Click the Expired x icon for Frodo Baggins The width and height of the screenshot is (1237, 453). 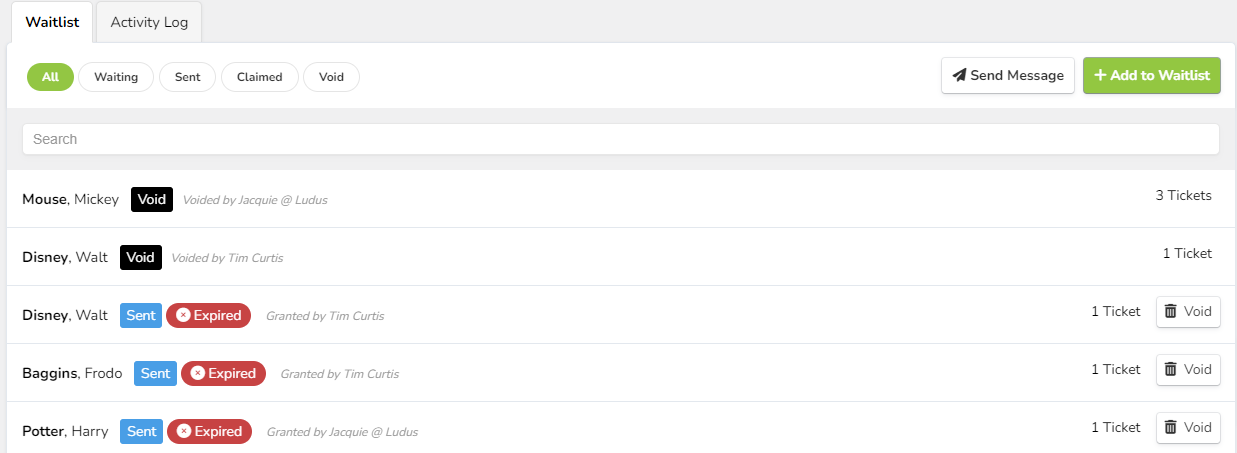[198, 374]
